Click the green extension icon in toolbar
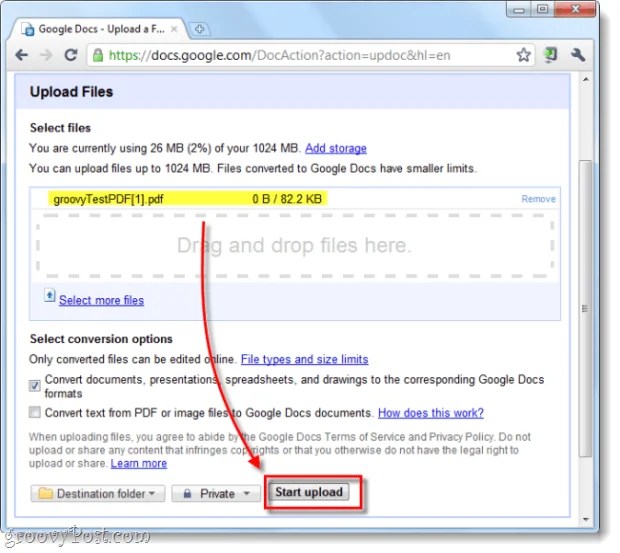Viewport: 620px width, 553px height. point(550,55)
